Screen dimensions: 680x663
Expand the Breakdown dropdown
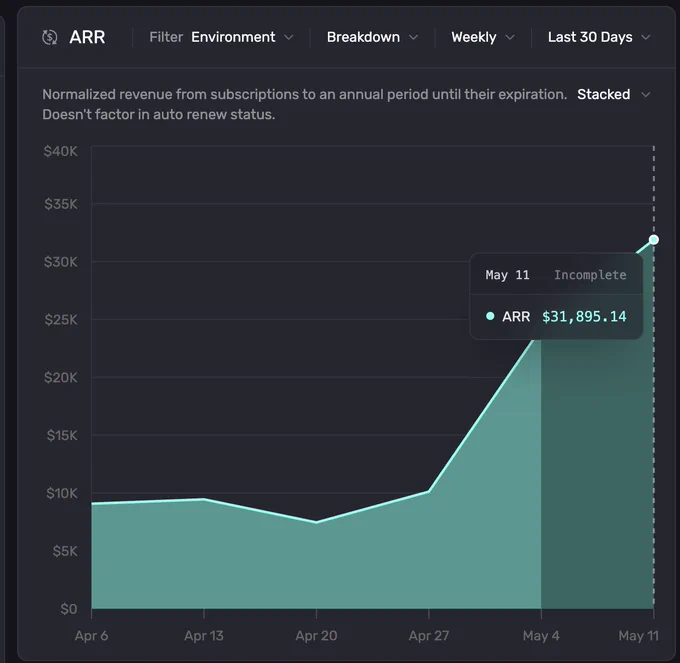372,37
